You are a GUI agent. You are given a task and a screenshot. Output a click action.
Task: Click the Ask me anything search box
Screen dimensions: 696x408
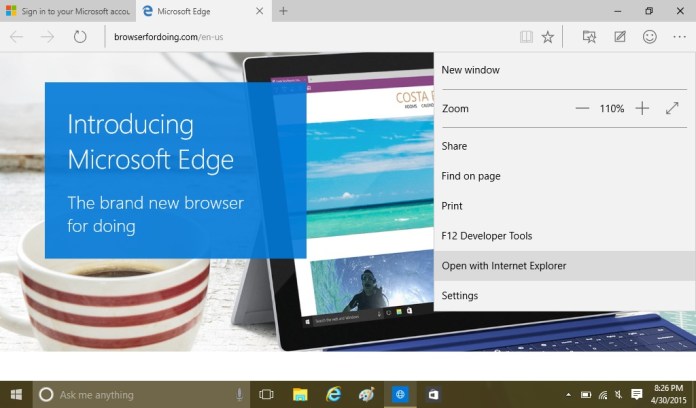[x=141, y=395]
